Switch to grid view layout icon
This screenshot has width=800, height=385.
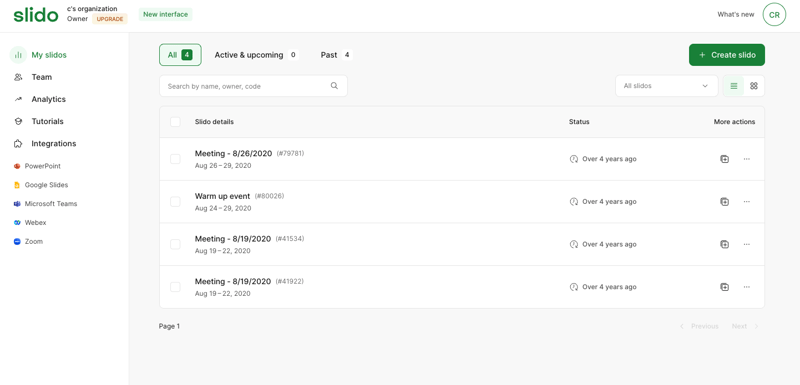coord(754,86)
